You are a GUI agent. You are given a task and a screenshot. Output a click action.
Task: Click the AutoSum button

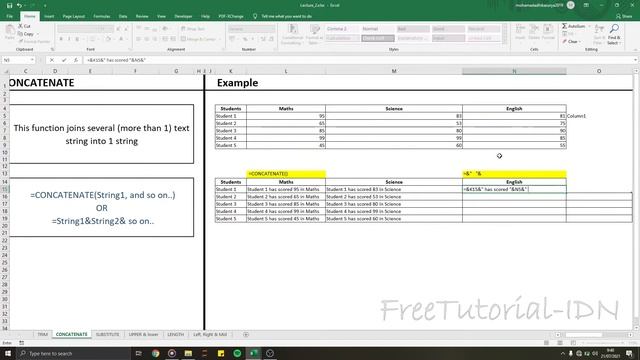click(573, 26)
